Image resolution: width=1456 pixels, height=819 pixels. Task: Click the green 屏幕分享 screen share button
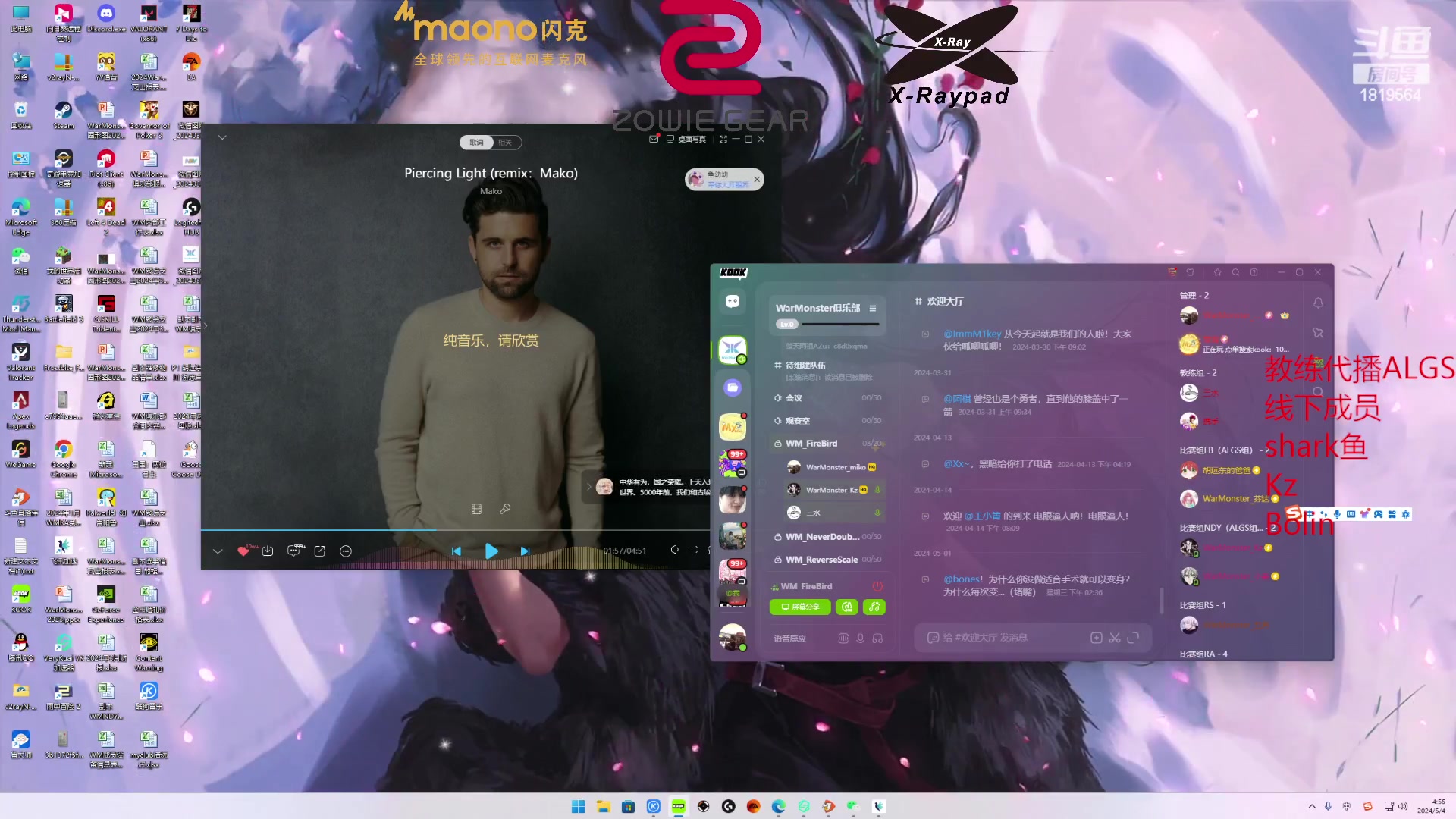[800, 607]
